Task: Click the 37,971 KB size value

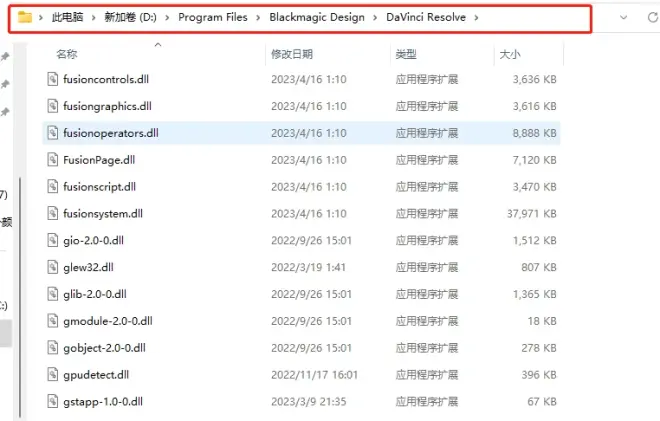Action: tap(532, 213)
